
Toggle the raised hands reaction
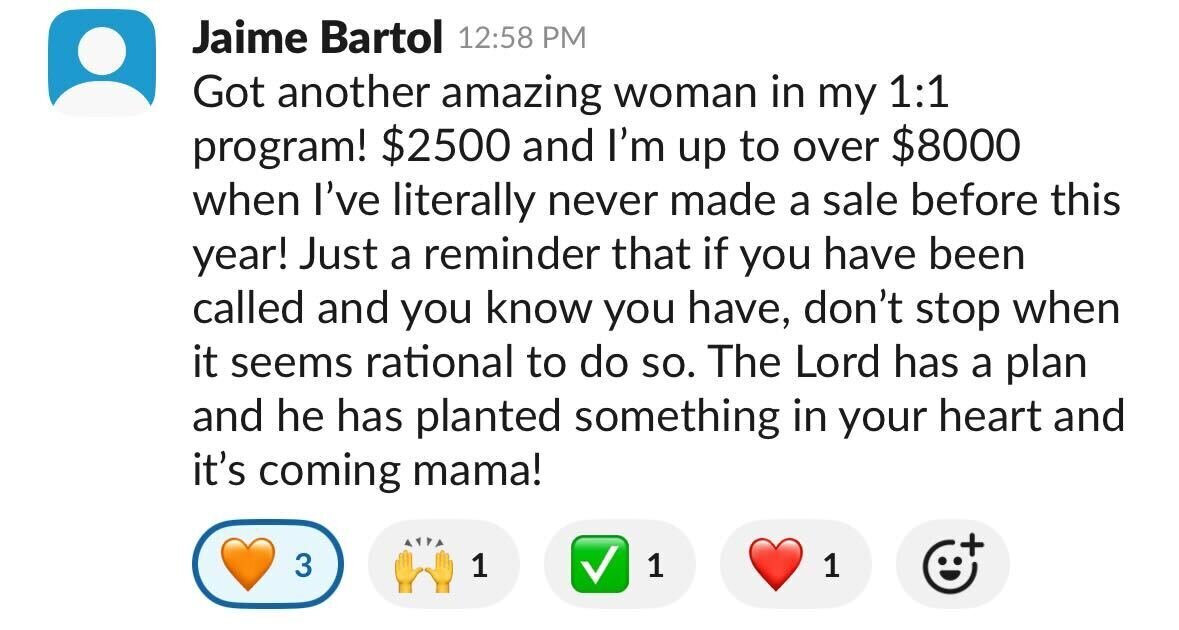coord(443,564)
